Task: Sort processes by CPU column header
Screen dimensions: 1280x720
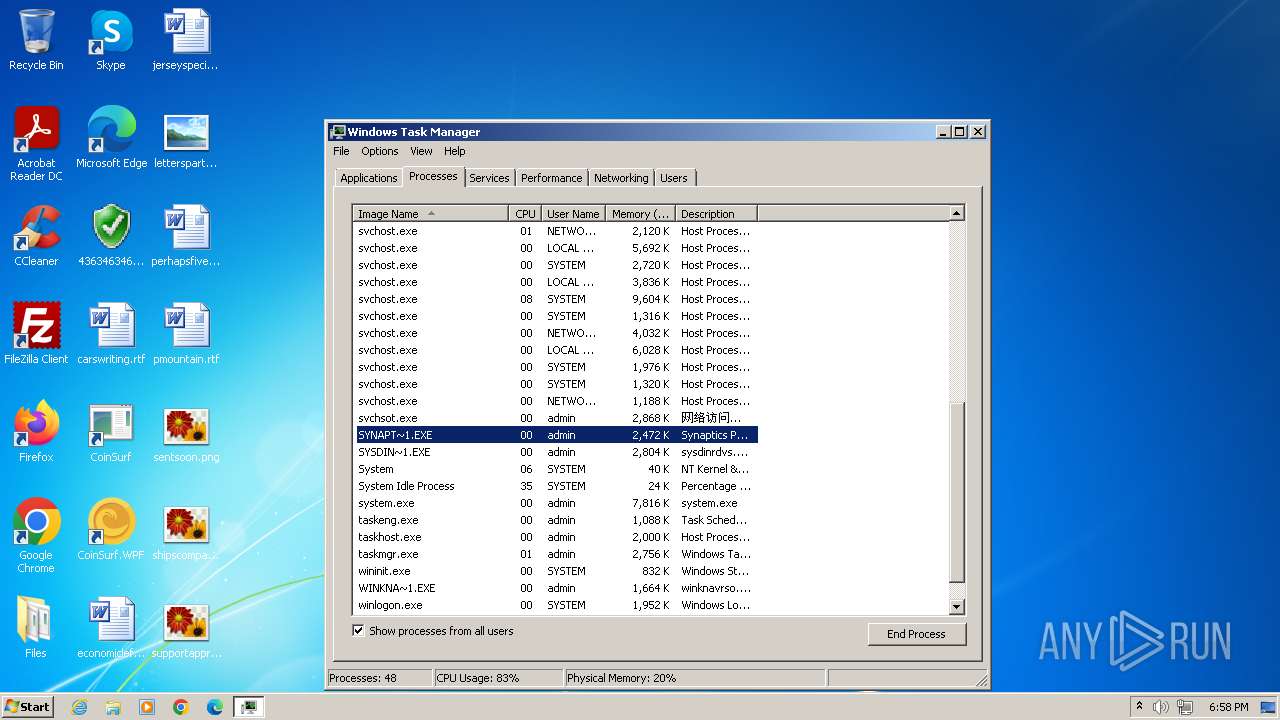Action: coord(526,213)
